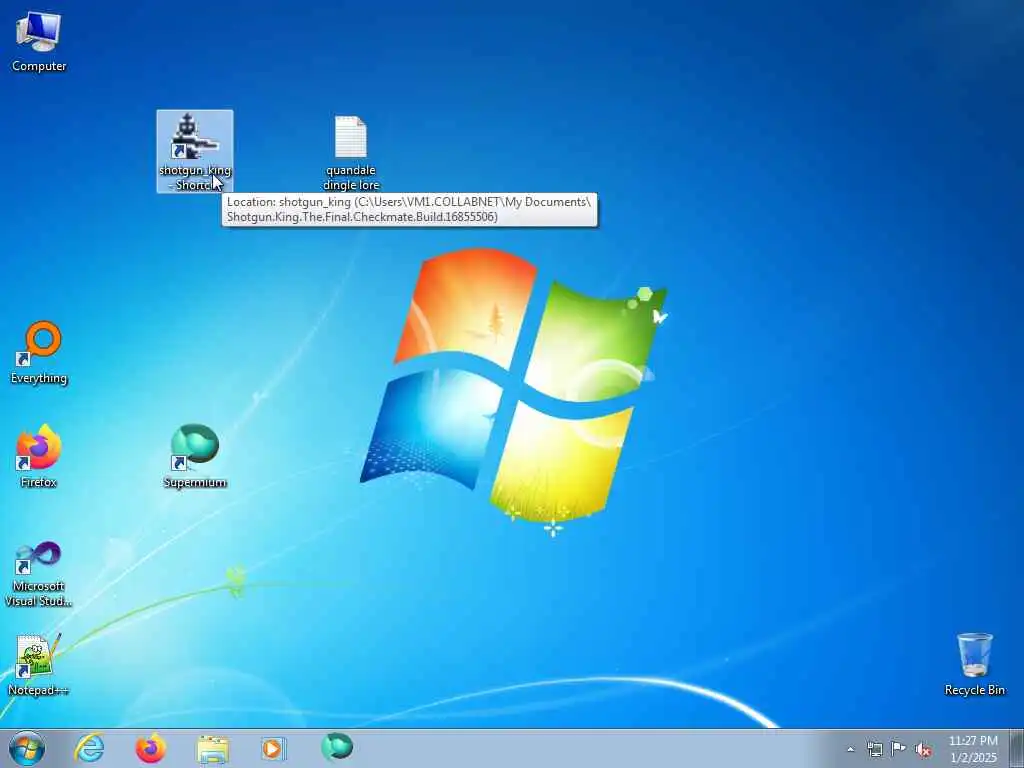The height and width of the screenshot is (768, 1024).
Task: Launch Firefox from the taskbar
Action: click(150, 748)
